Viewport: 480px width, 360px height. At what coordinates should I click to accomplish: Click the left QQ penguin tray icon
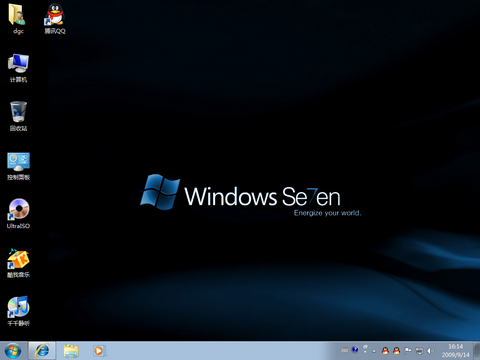coord(385,351)
